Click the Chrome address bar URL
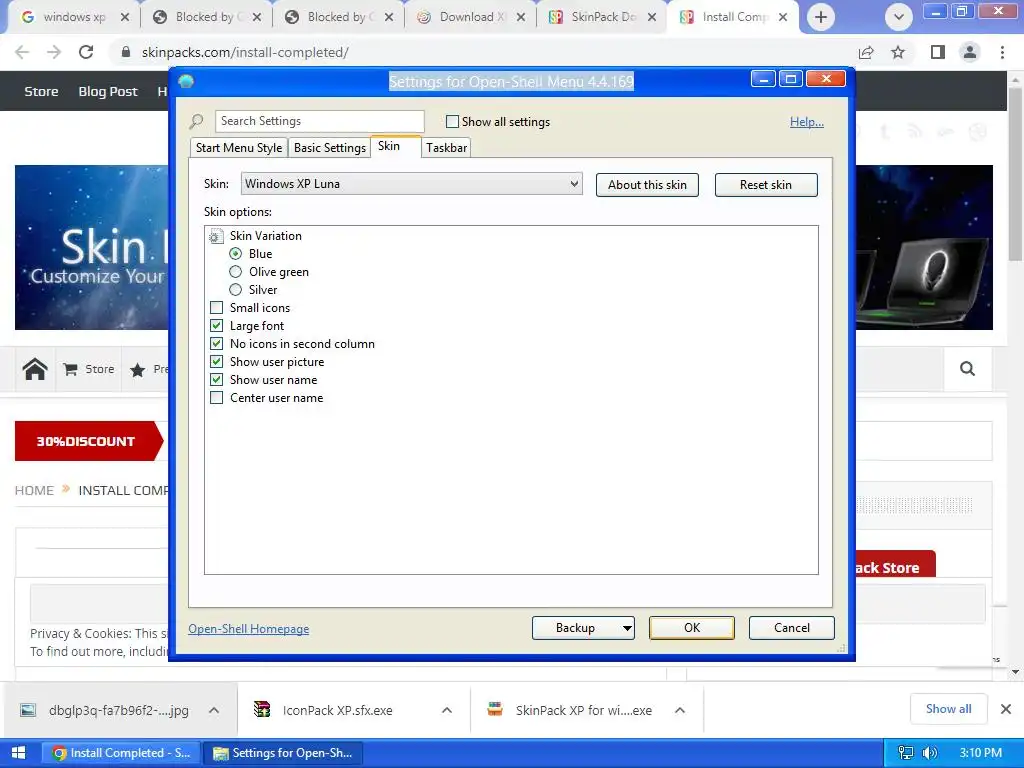Image resolution: width=1024 pixels, height=768 pixels. (x=245, y=52)
